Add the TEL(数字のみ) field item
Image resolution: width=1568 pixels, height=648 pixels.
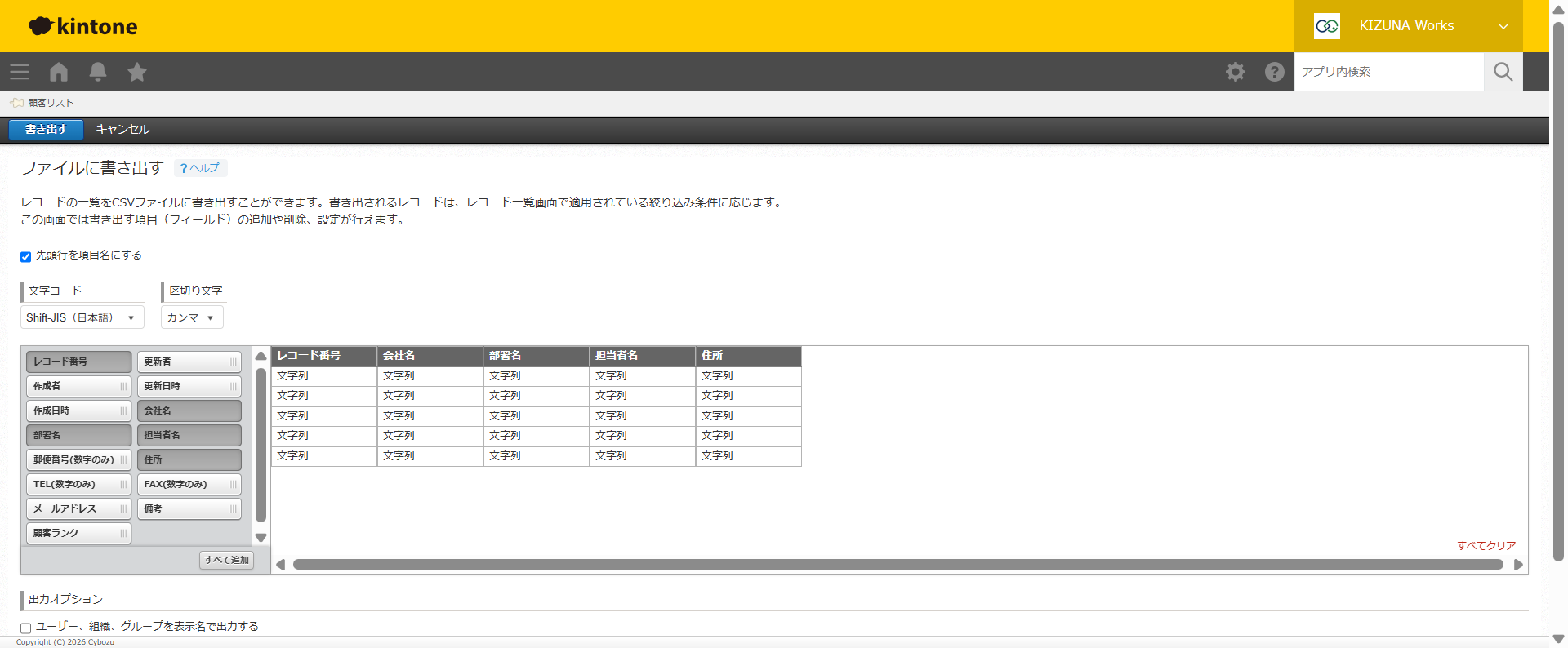pyautogui.click(x=79, y=484)
